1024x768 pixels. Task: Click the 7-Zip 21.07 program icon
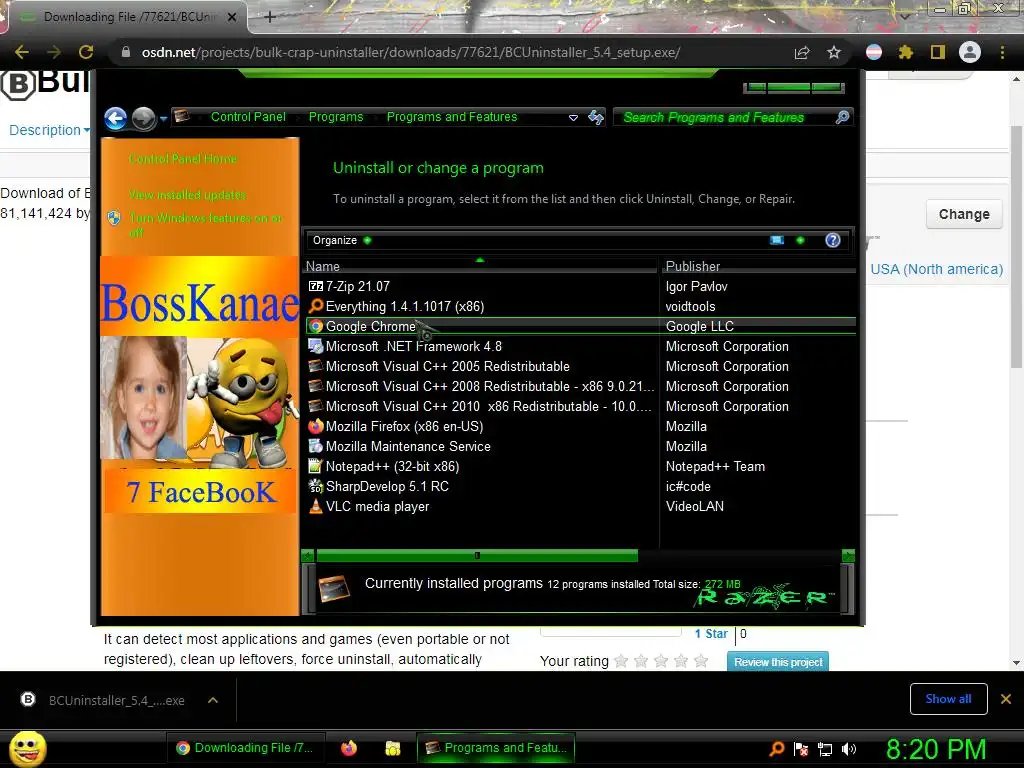coord(315,286)
